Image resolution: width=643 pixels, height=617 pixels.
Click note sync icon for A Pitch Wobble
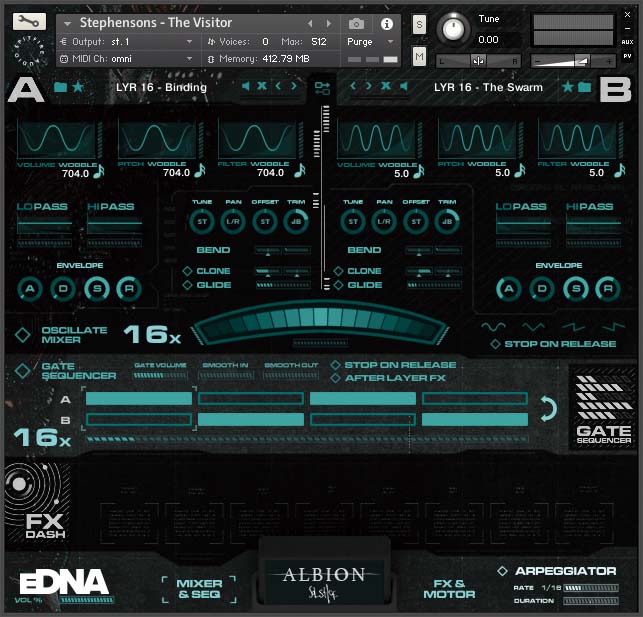click(199, 171)
